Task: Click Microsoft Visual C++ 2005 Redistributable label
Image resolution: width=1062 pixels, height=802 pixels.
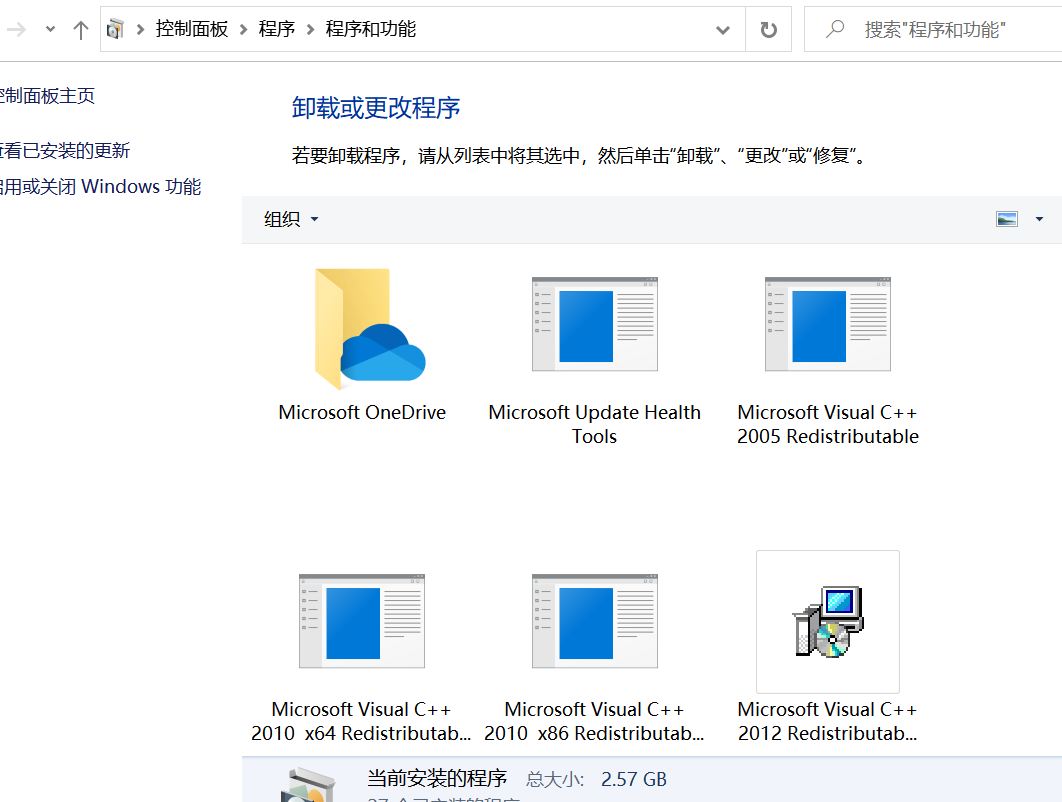Action: (x=828, y=424)
